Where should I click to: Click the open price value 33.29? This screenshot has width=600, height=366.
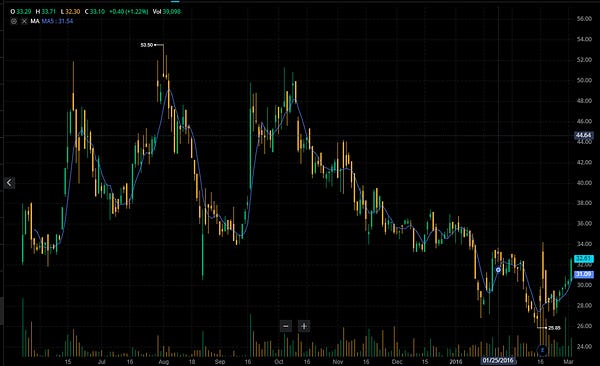tap(23, 11)
